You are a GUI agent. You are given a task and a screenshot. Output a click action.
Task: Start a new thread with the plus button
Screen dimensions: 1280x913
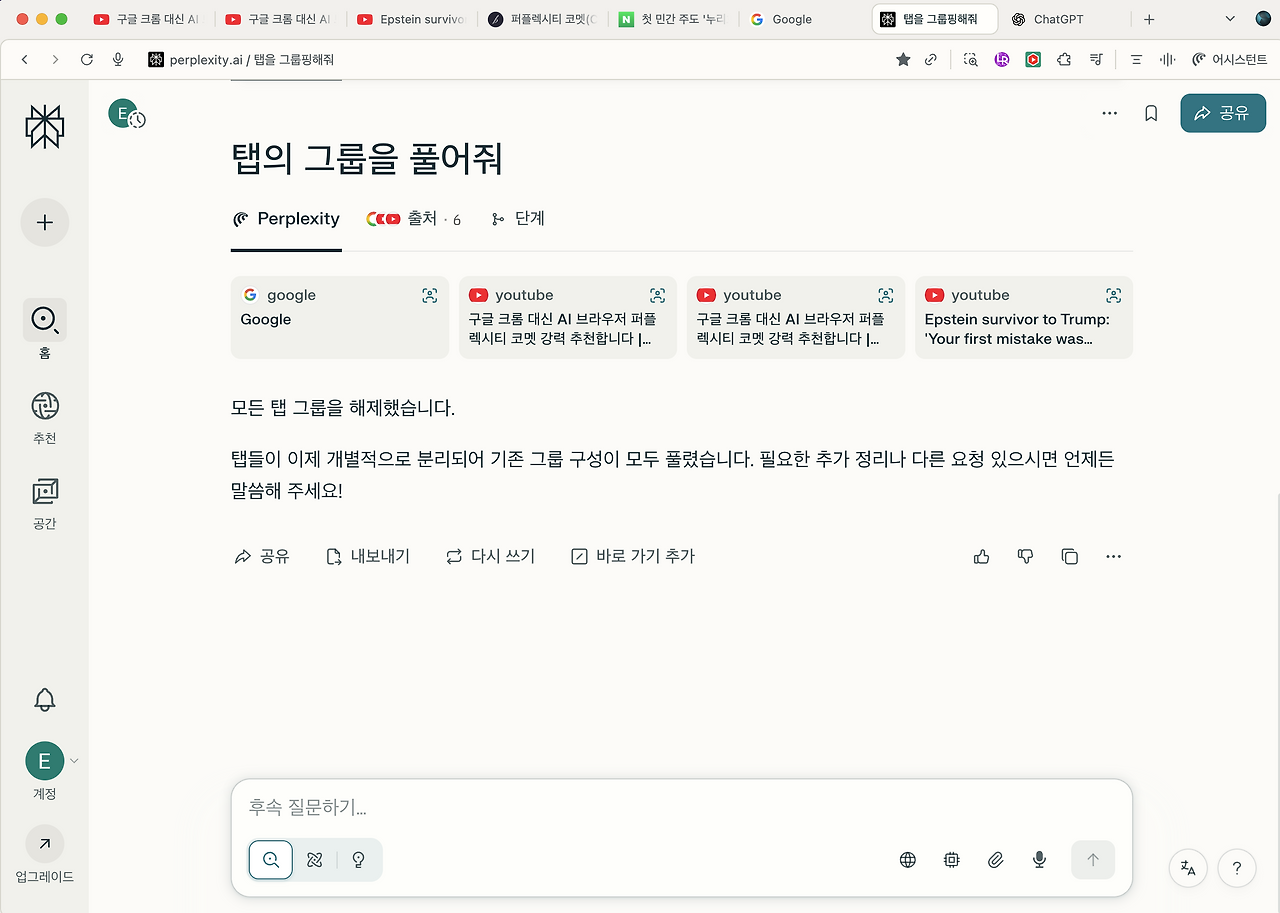click(45, 222)
